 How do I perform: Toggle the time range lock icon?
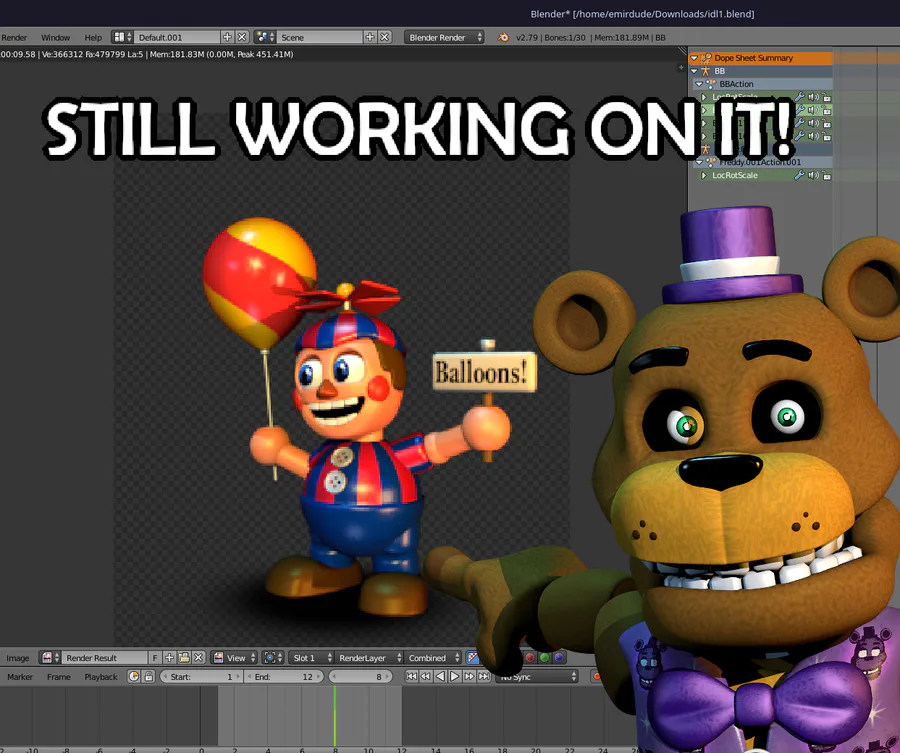(149, 677)
